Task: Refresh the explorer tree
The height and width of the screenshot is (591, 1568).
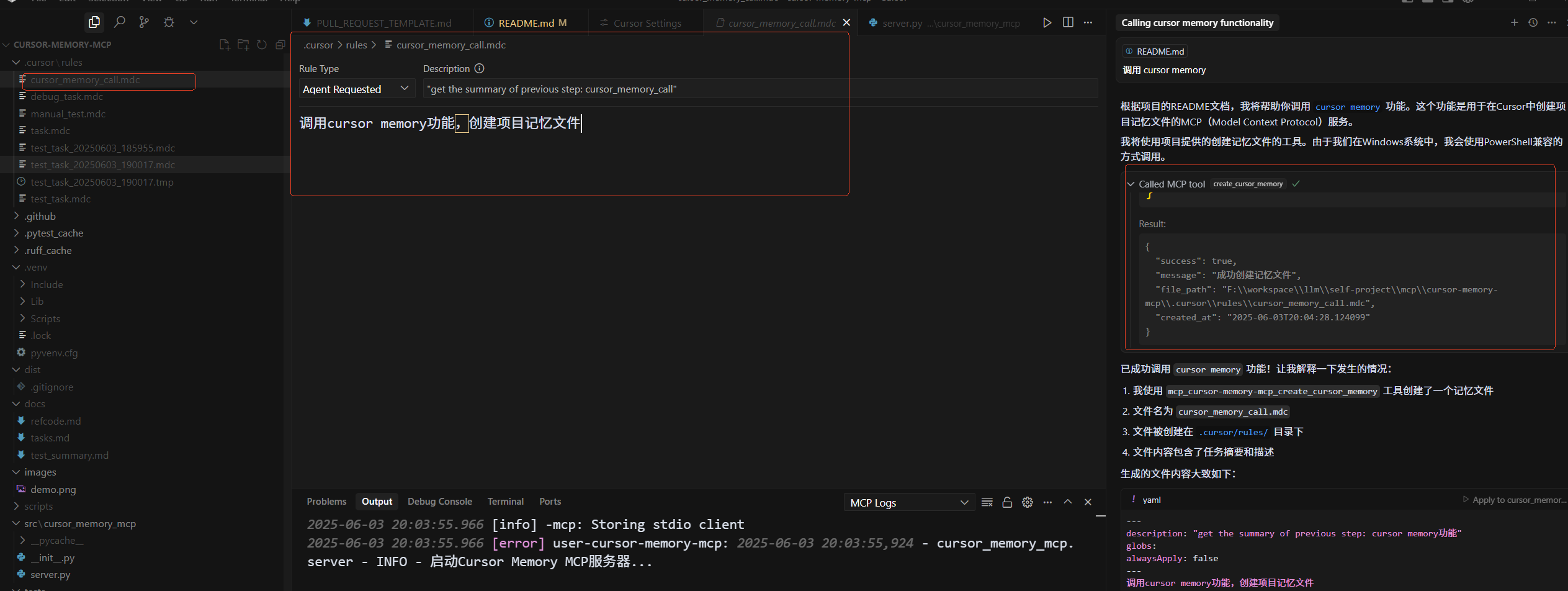Action: (262, 45)
